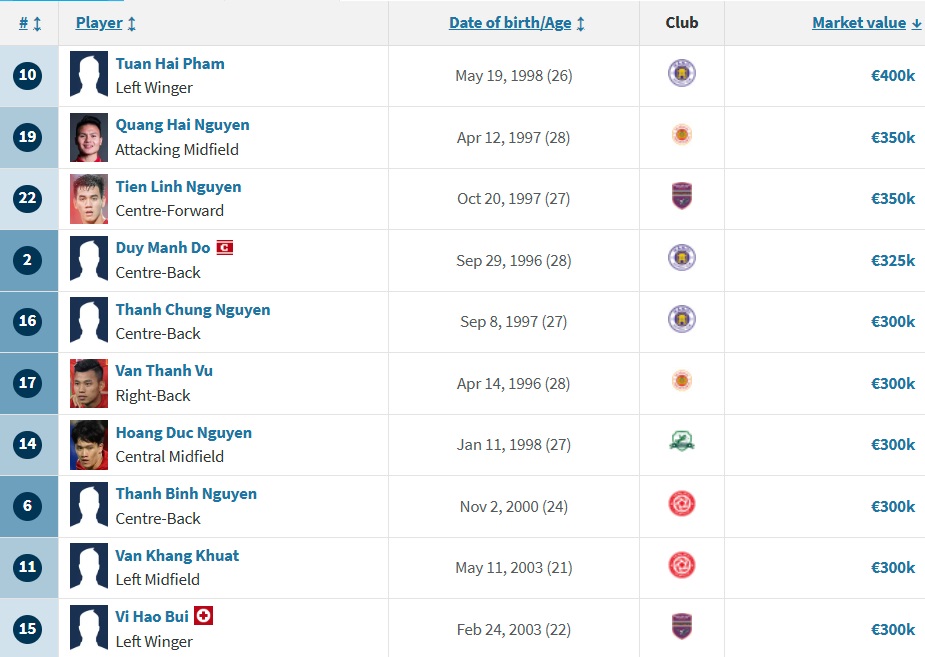Open Van Khang Khuat's player profile
The height and width of the screenshot is (657, 925).
(x=177, y=556)
